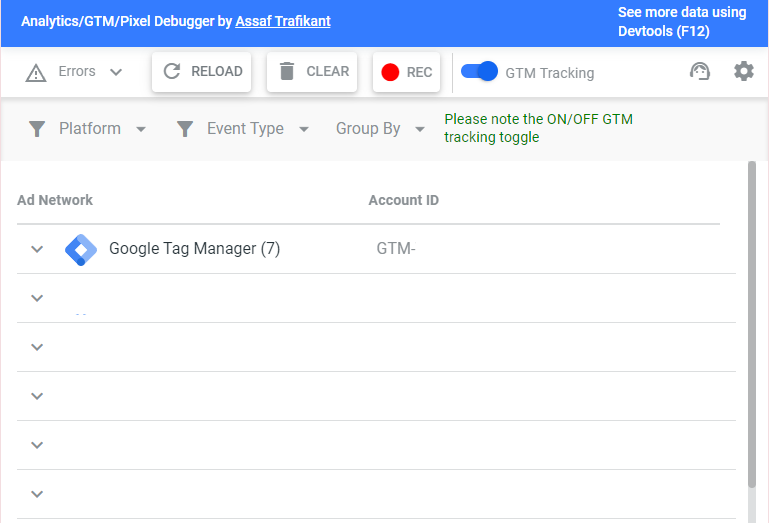Click the Ad Network column header

pos(55,200)
